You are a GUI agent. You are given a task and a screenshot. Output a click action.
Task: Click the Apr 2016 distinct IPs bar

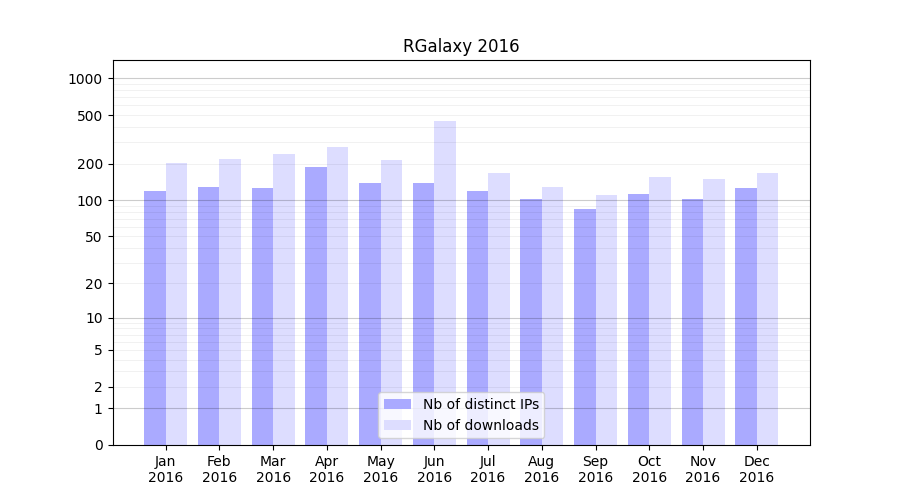[316, 305]
